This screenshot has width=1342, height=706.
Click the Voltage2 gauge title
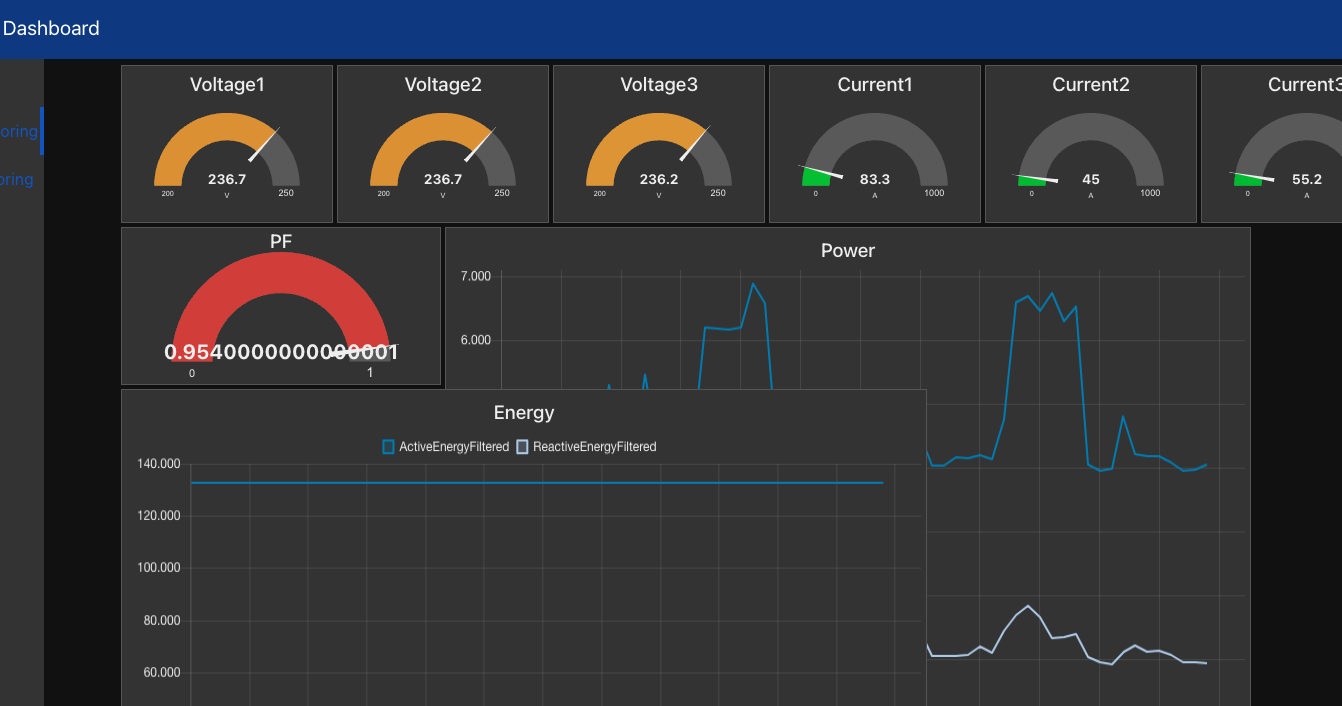click(x=443, y=85)
